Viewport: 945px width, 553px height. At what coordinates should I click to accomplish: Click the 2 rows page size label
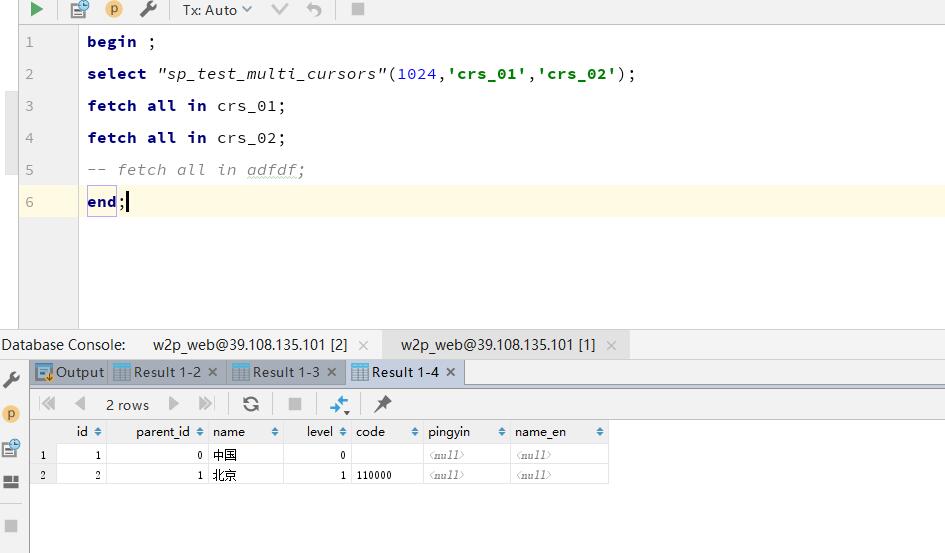coord(127,405)
